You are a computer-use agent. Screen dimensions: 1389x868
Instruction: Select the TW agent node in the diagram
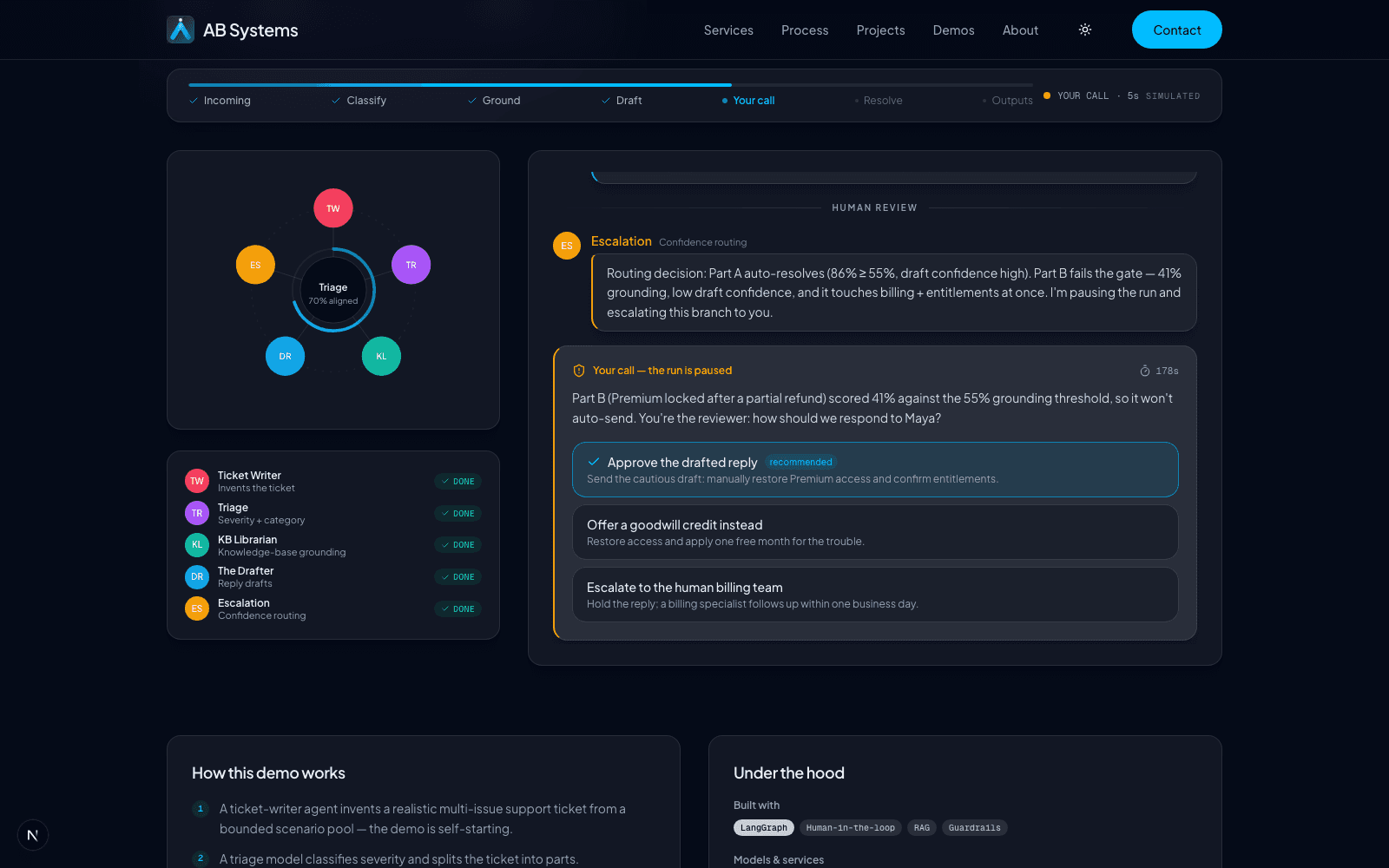(333, 208)
